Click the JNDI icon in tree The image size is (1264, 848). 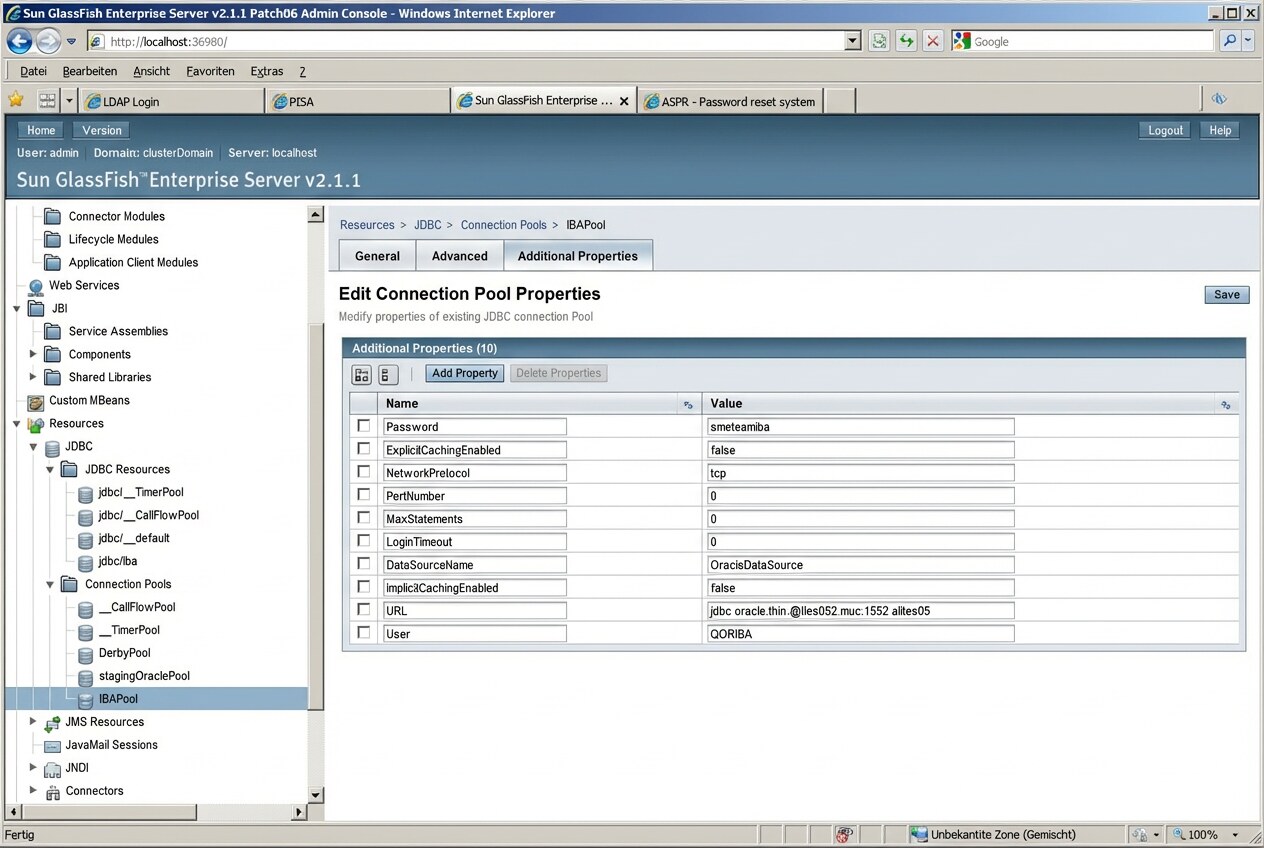click(x=52, y=769)
